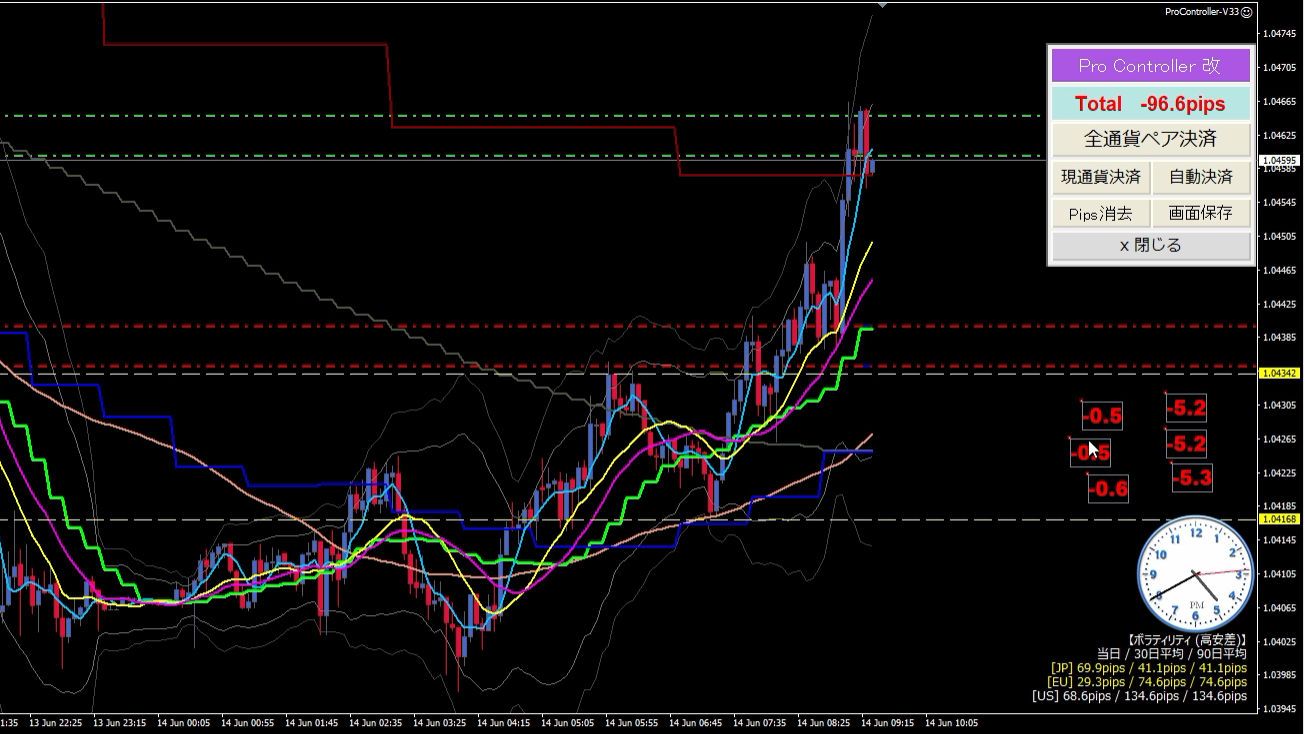Click the 14 Jun 08:25 time axis label
The height and width of the screenshot is (734, 1305).
point(823,722)
